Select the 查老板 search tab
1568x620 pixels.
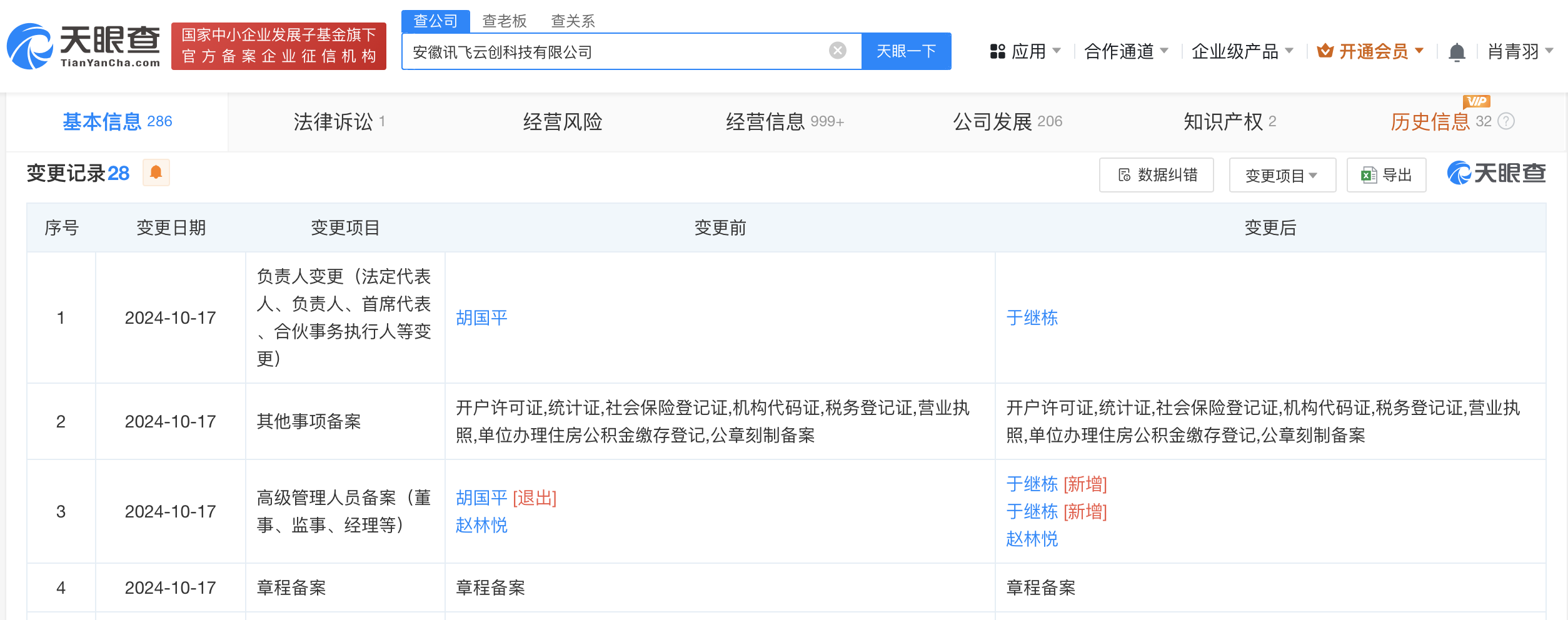click(505, 21)
